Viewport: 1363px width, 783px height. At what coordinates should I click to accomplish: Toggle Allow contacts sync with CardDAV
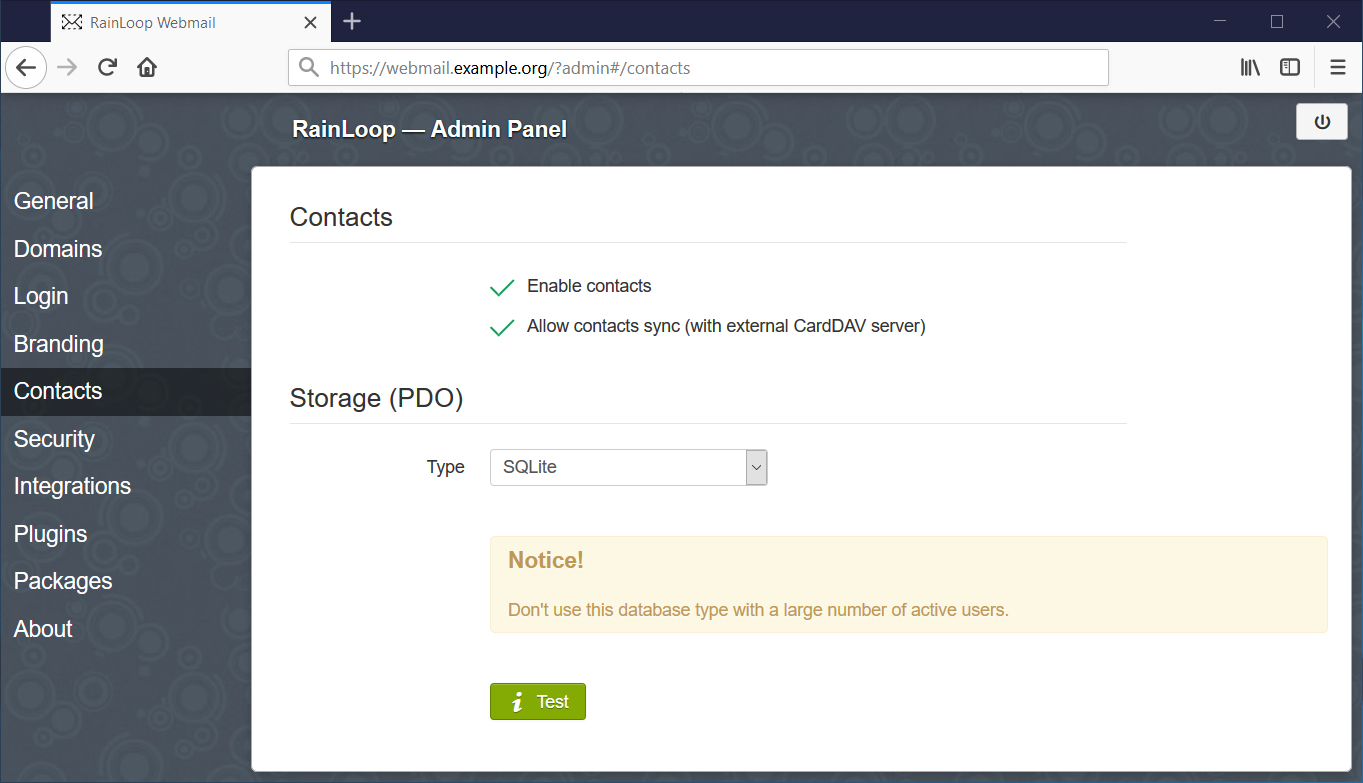502,327
